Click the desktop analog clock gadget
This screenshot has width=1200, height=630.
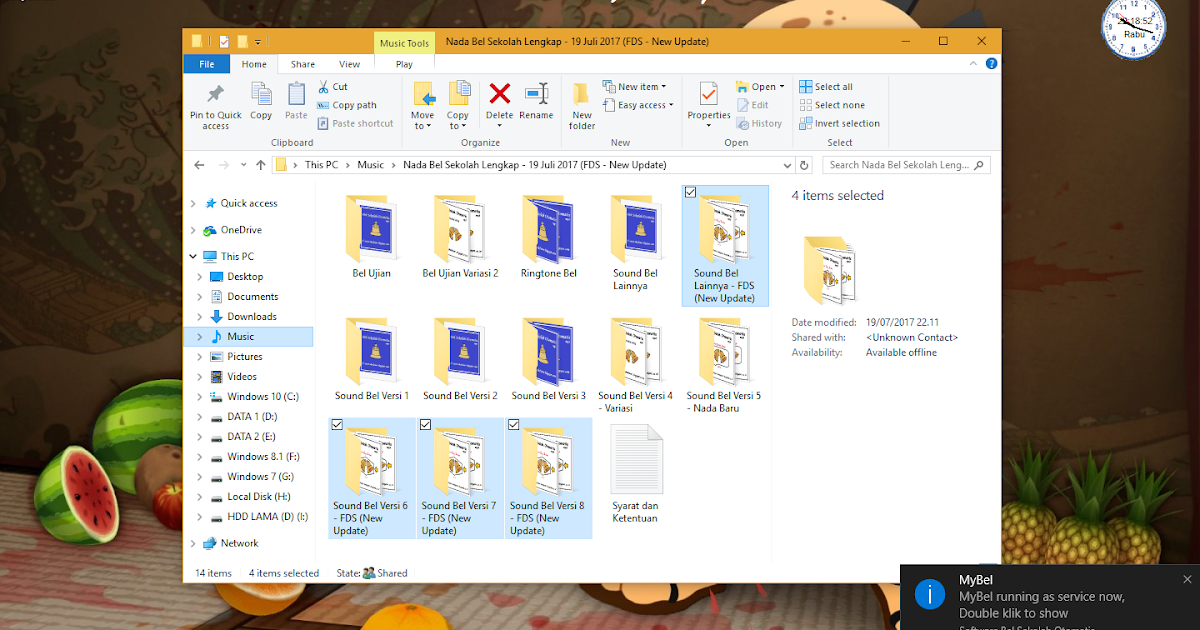point(1133,27)
